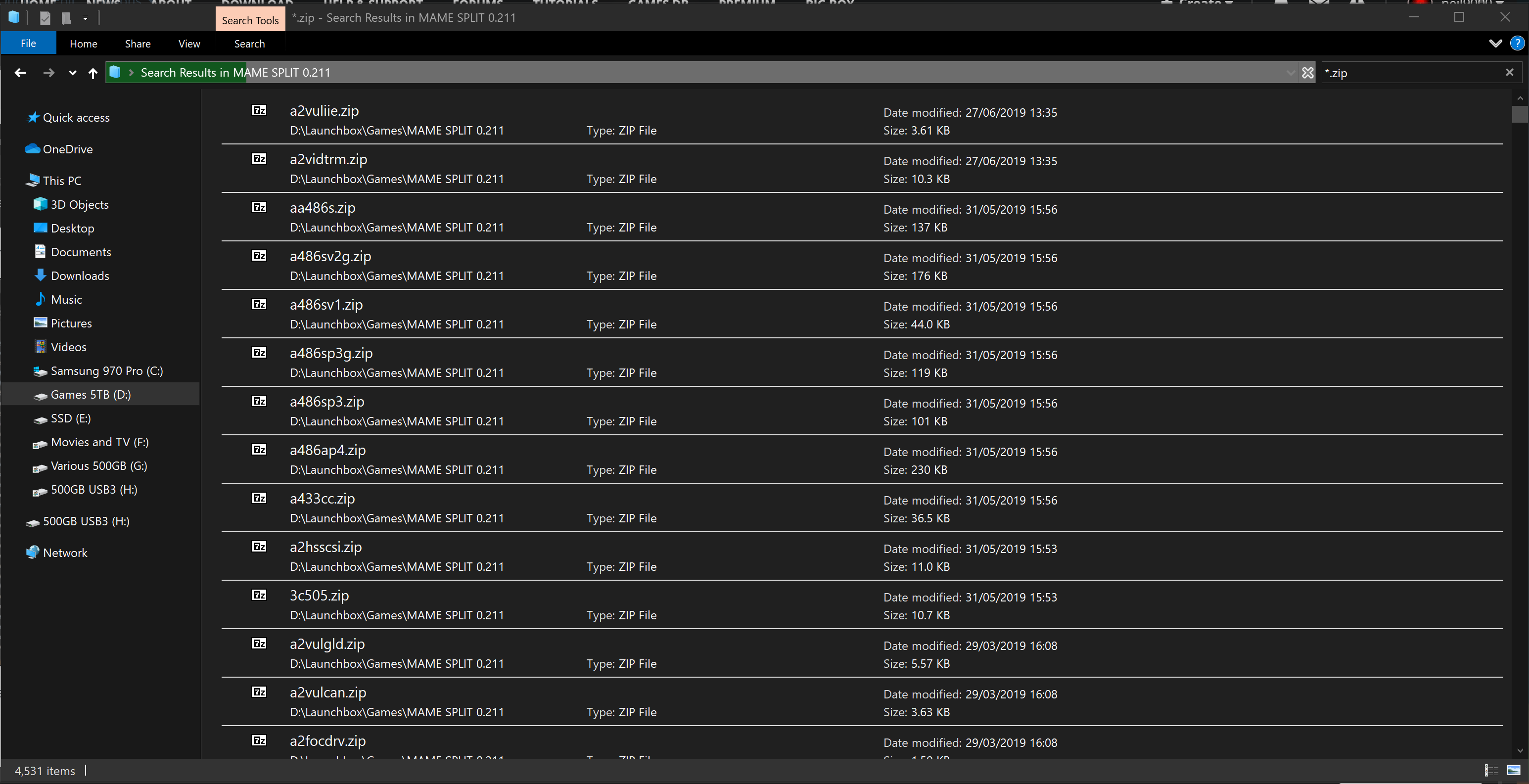This screenshot has width=1529, height=784.
Task: Clear the *.zip search box
Action: [x=1509, y=72]
